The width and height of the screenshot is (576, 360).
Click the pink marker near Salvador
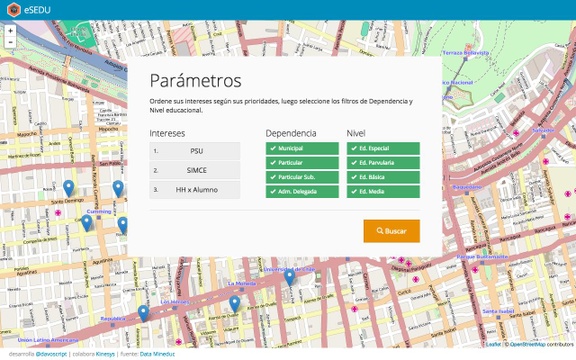(x=516, y=133)
